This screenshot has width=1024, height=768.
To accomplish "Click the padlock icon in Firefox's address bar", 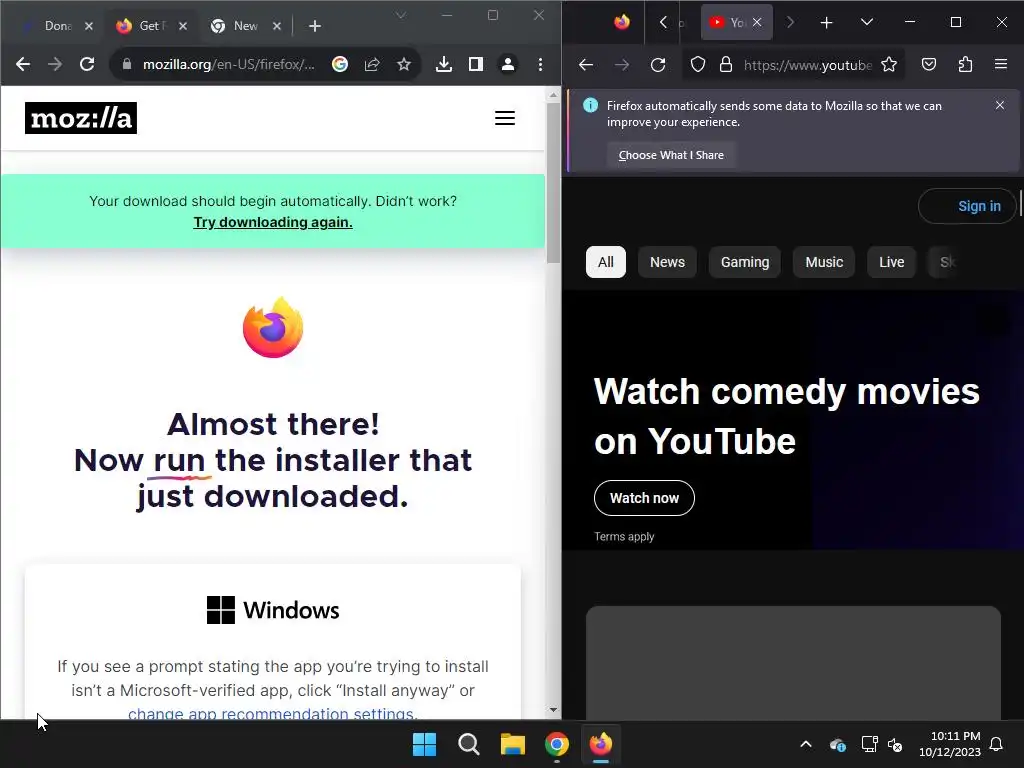I will coord(726,65).
